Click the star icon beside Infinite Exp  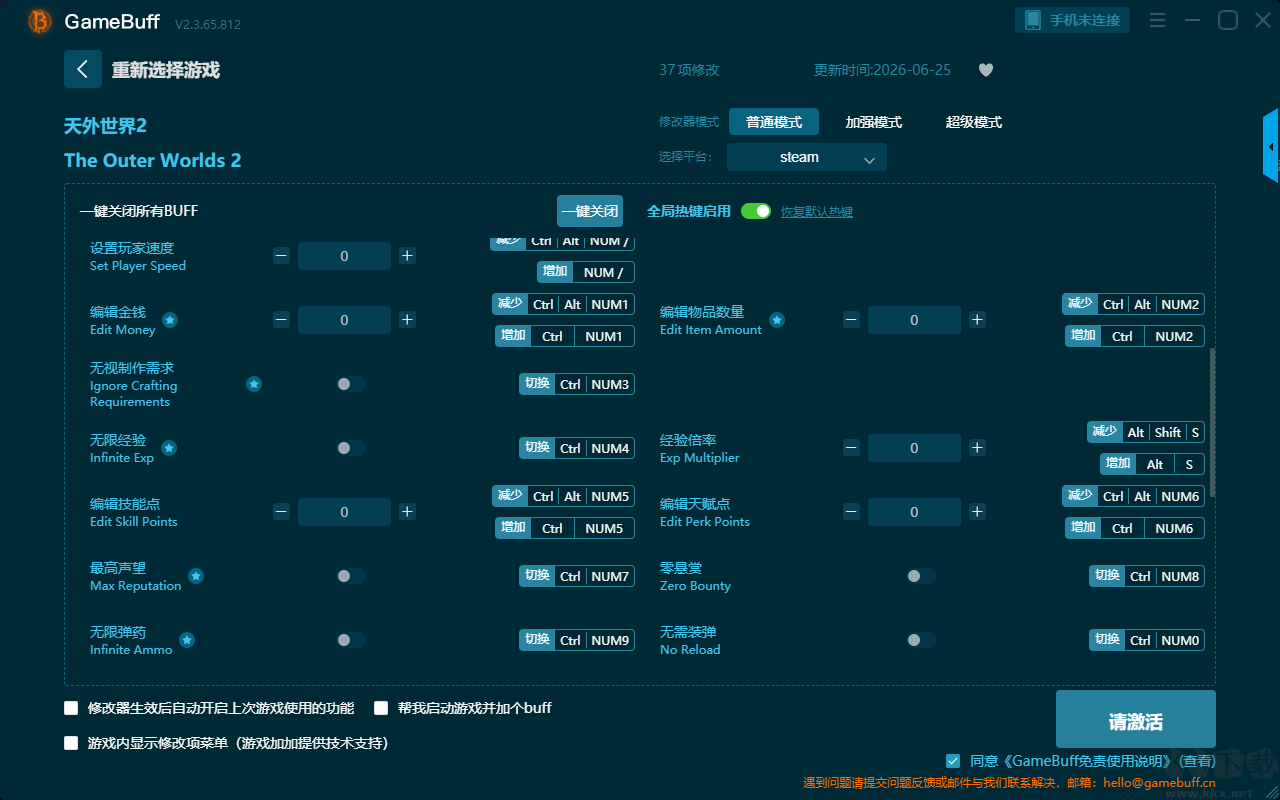pos(169,448)
